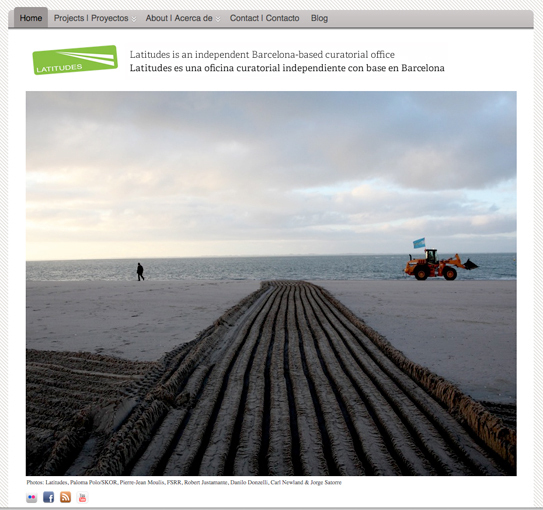Viewport: 543px width, 510px height.
Task: Open the Flickr social icon
Action: pyautogui.click(x=32, y=498)
